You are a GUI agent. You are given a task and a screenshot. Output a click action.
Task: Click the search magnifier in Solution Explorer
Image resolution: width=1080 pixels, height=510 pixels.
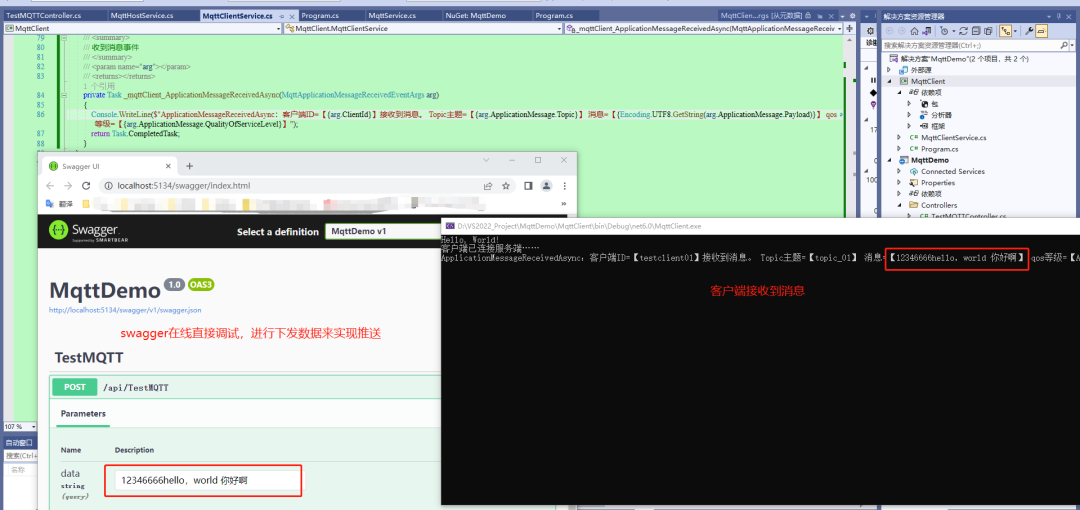pos(1064,45)
